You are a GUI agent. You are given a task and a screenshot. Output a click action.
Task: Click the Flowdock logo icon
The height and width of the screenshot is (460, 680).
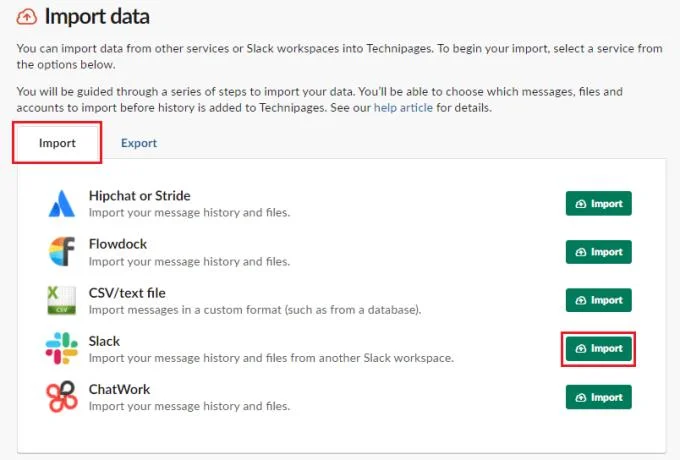pyautogui.click(x=62, y=251)
